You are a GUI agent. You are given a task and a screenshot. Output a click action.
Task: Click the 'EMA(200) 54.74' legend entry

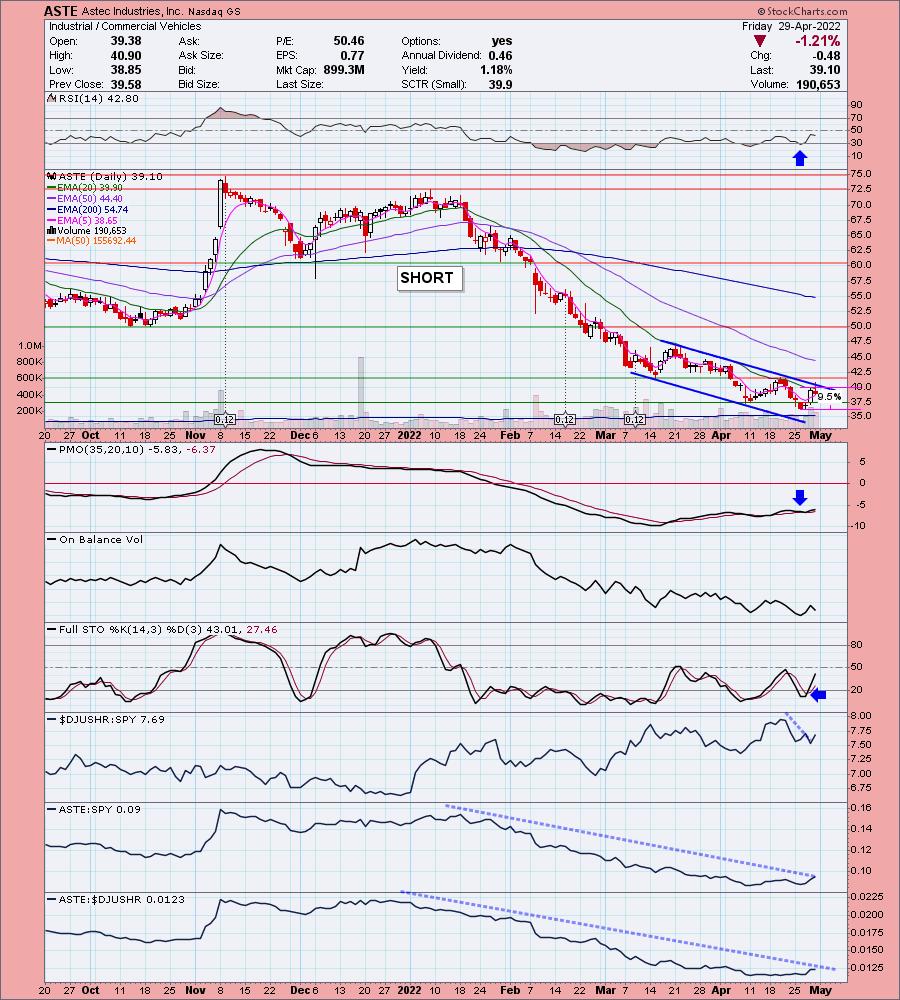pos(92,209)
